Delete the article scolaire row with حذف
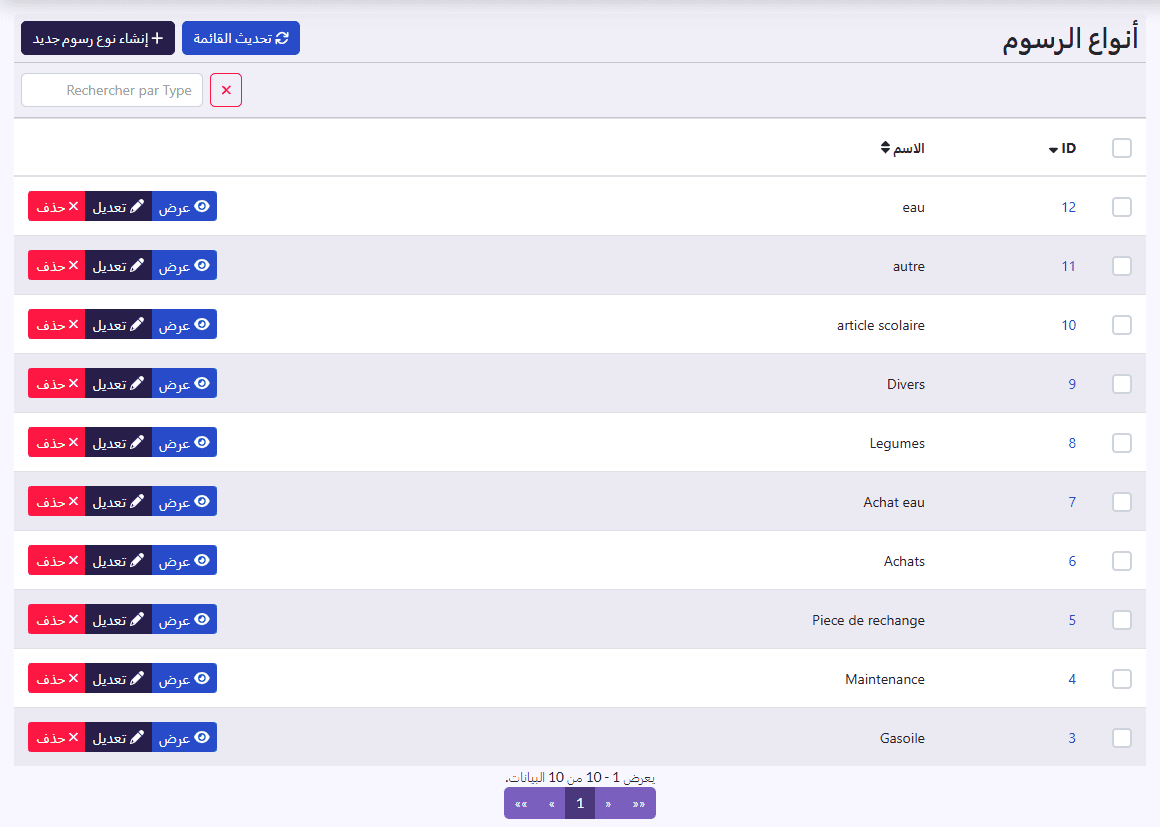The width and height of the screenshot is (1160, 827). pyautogui.click(x=57, y=325)
